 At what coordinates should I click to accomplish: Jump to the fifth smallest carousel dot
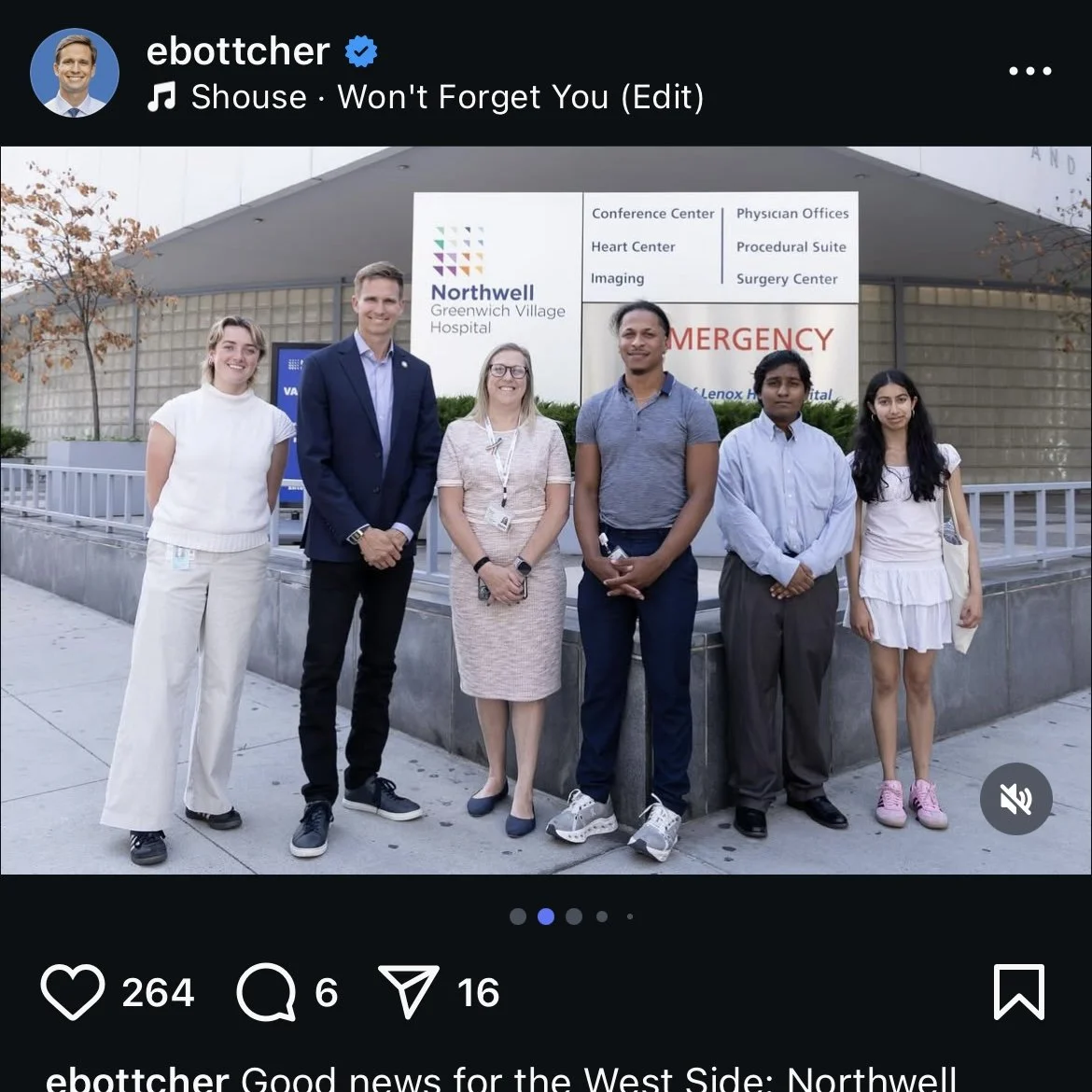pos(630,917)
